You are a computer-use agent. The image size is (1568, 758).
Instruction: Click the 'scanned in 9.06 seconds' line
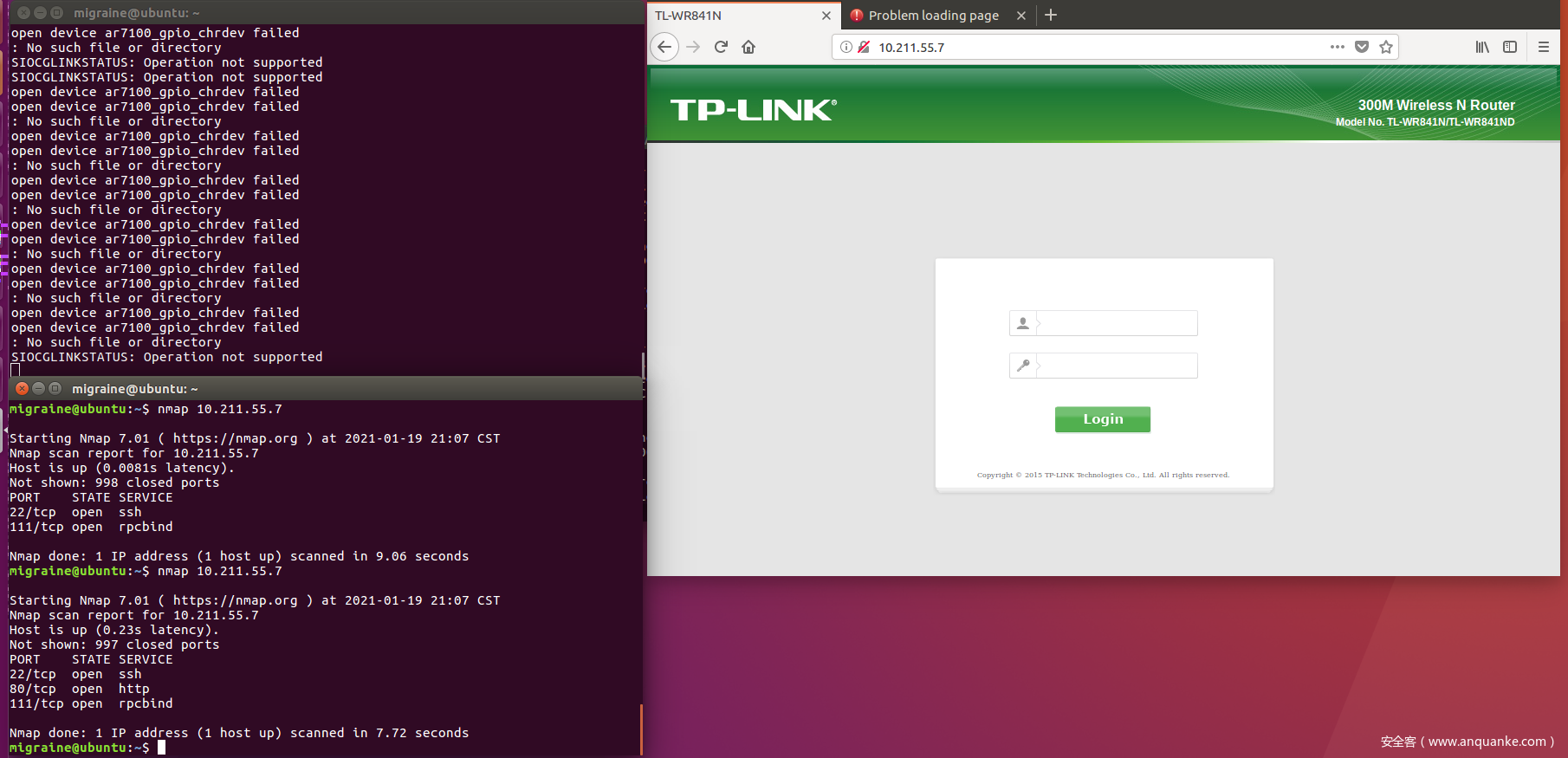[239, 556]
